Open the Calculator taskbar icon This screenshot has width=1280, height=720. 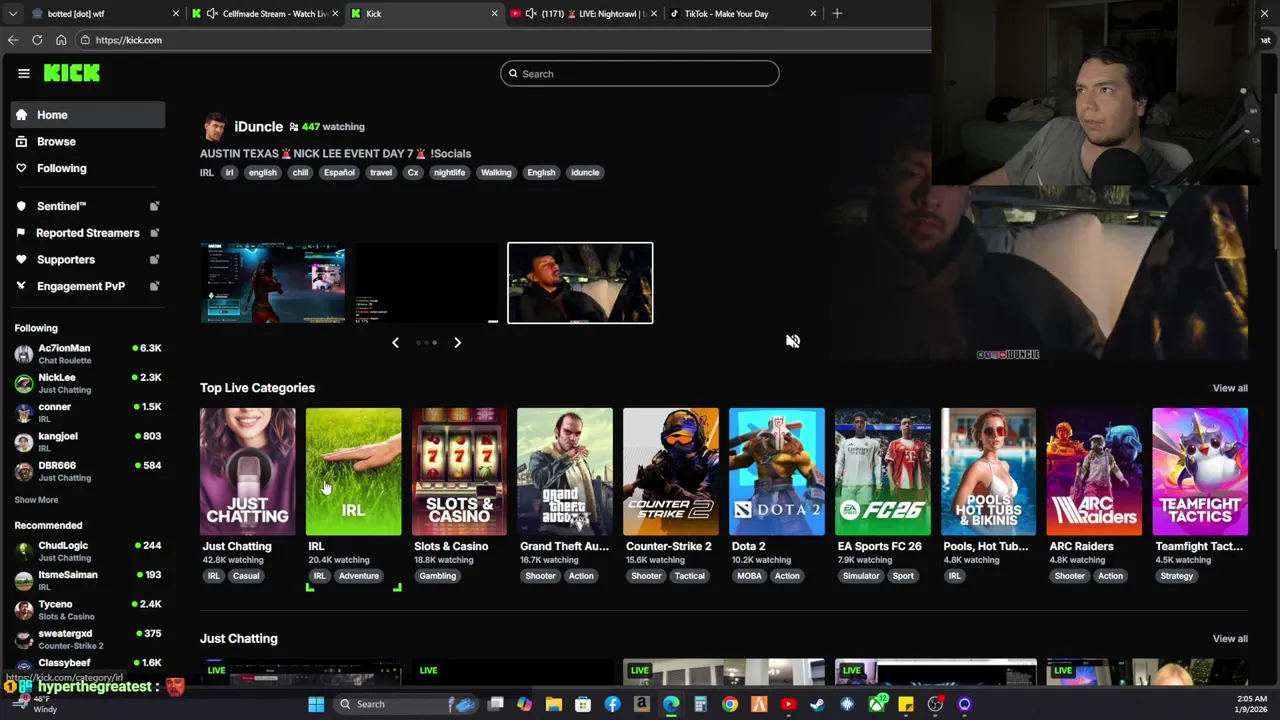[x=700, y=704]
